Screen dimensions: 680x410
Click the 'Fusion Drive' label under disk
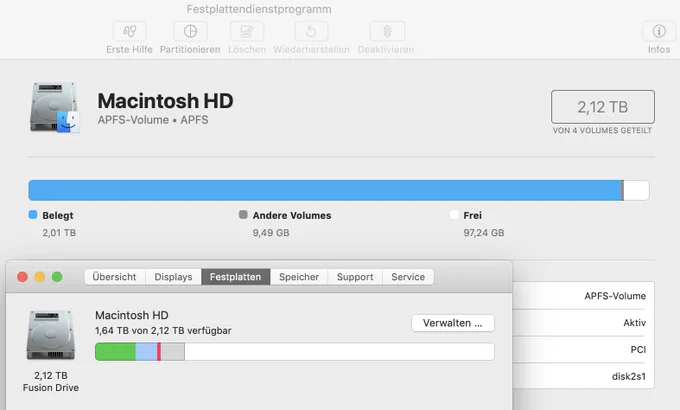click(x=51, y=388)
